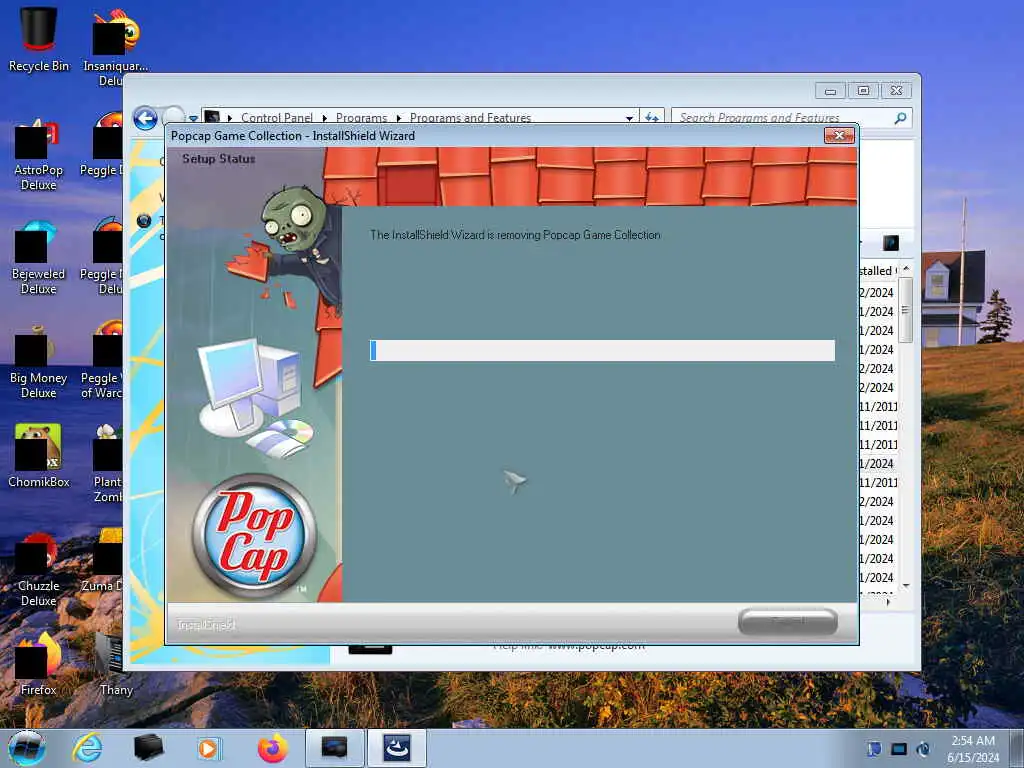Open the Firefox desktop shortcut
Image resolution: width=1024 pixels, height=768 pixels.
pos(39,663)
